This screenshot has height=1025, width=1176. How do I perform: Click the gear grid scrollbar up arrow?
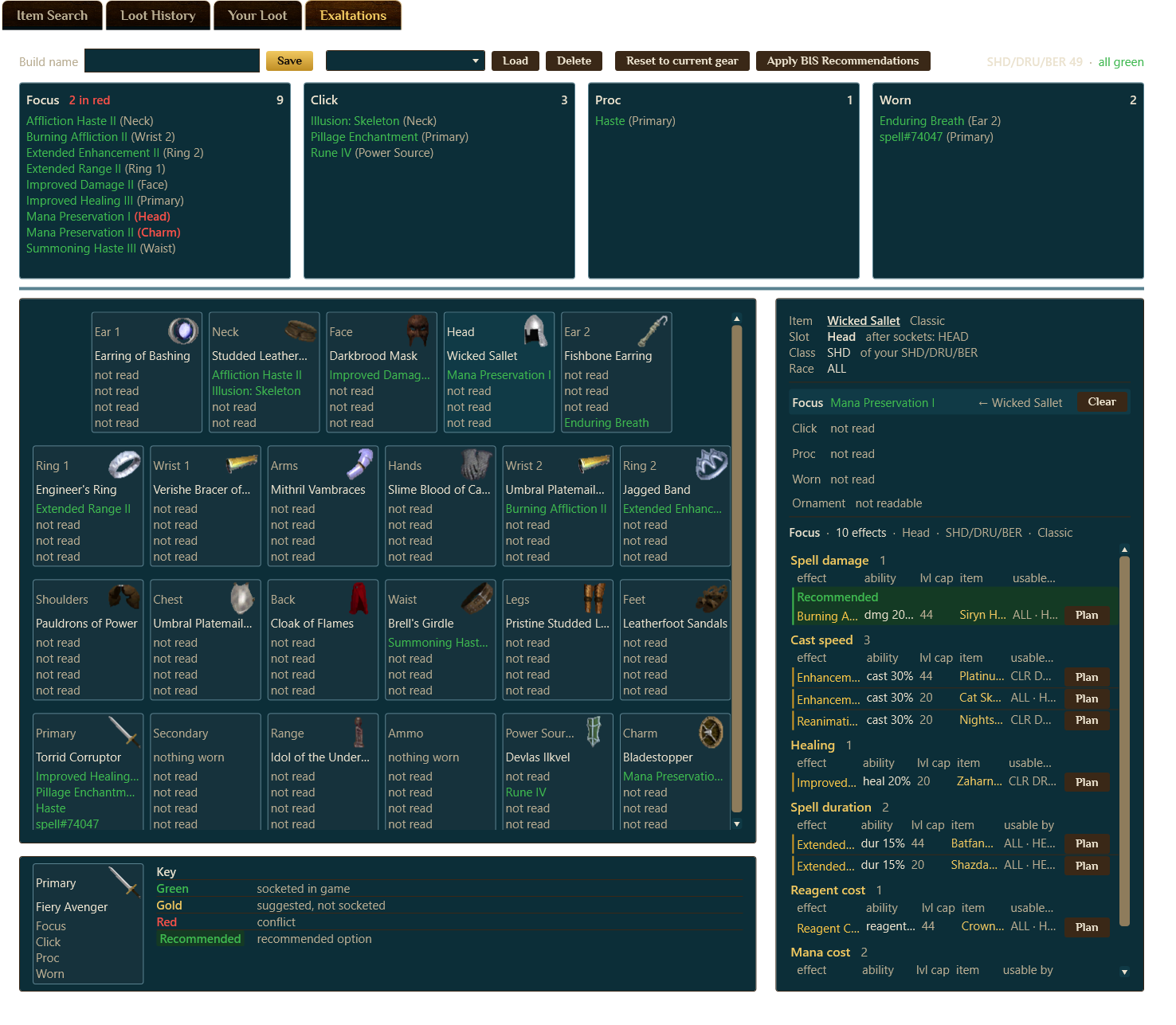coord(737,319)
